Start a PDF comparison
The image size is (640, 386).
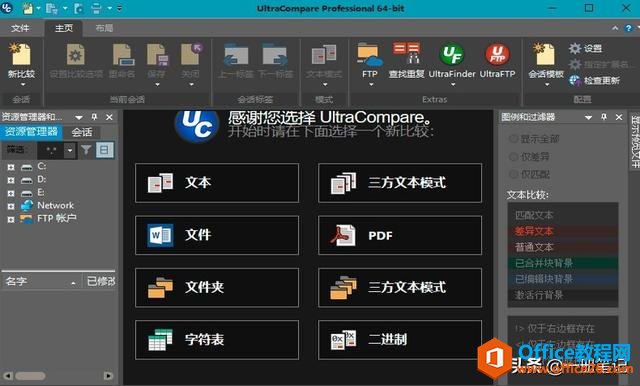(x=400, y=235)
